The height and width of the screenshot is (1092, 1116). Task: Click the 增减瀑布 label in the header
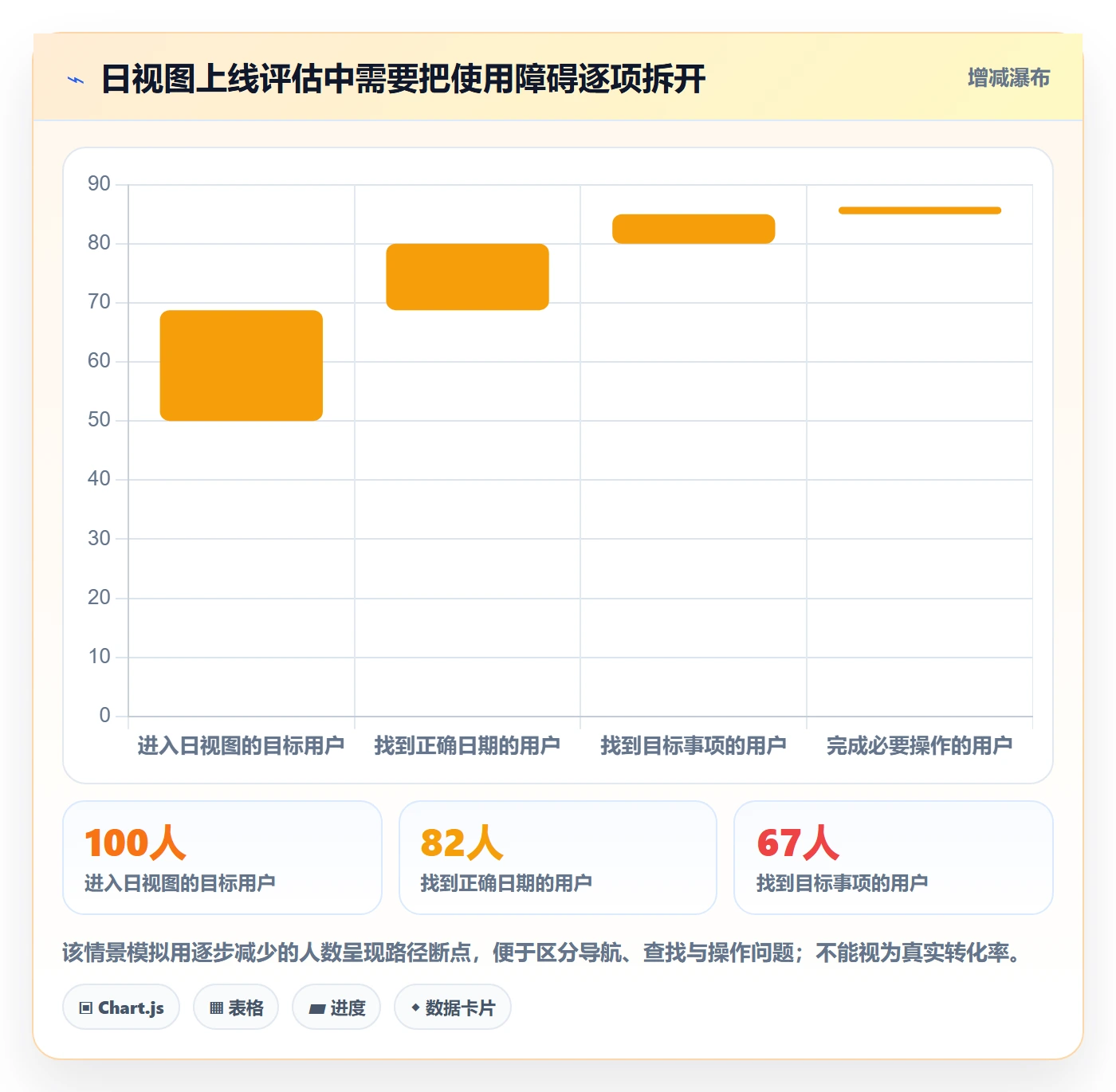(x=1008, y=78)
